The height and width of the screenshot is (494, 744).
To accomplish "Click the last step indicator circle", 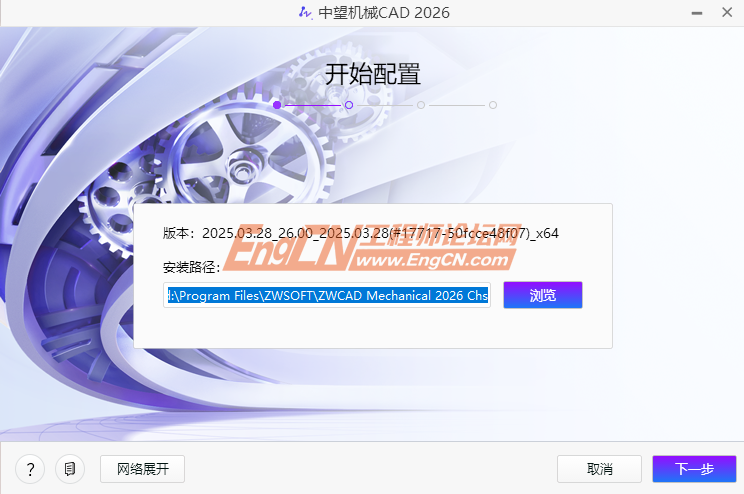I will [x=493, y=105].
